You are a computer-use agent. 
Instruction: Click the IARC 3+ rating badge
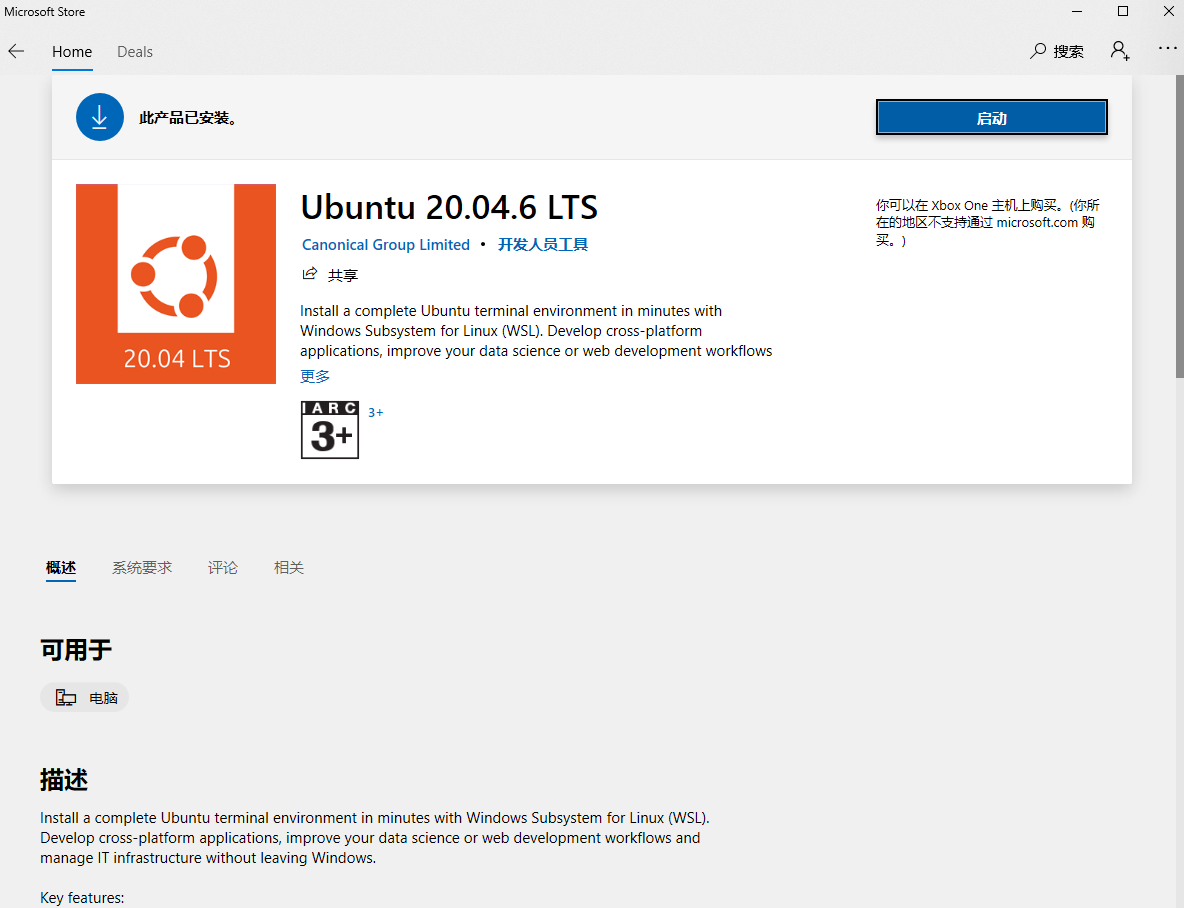[330, 430]
